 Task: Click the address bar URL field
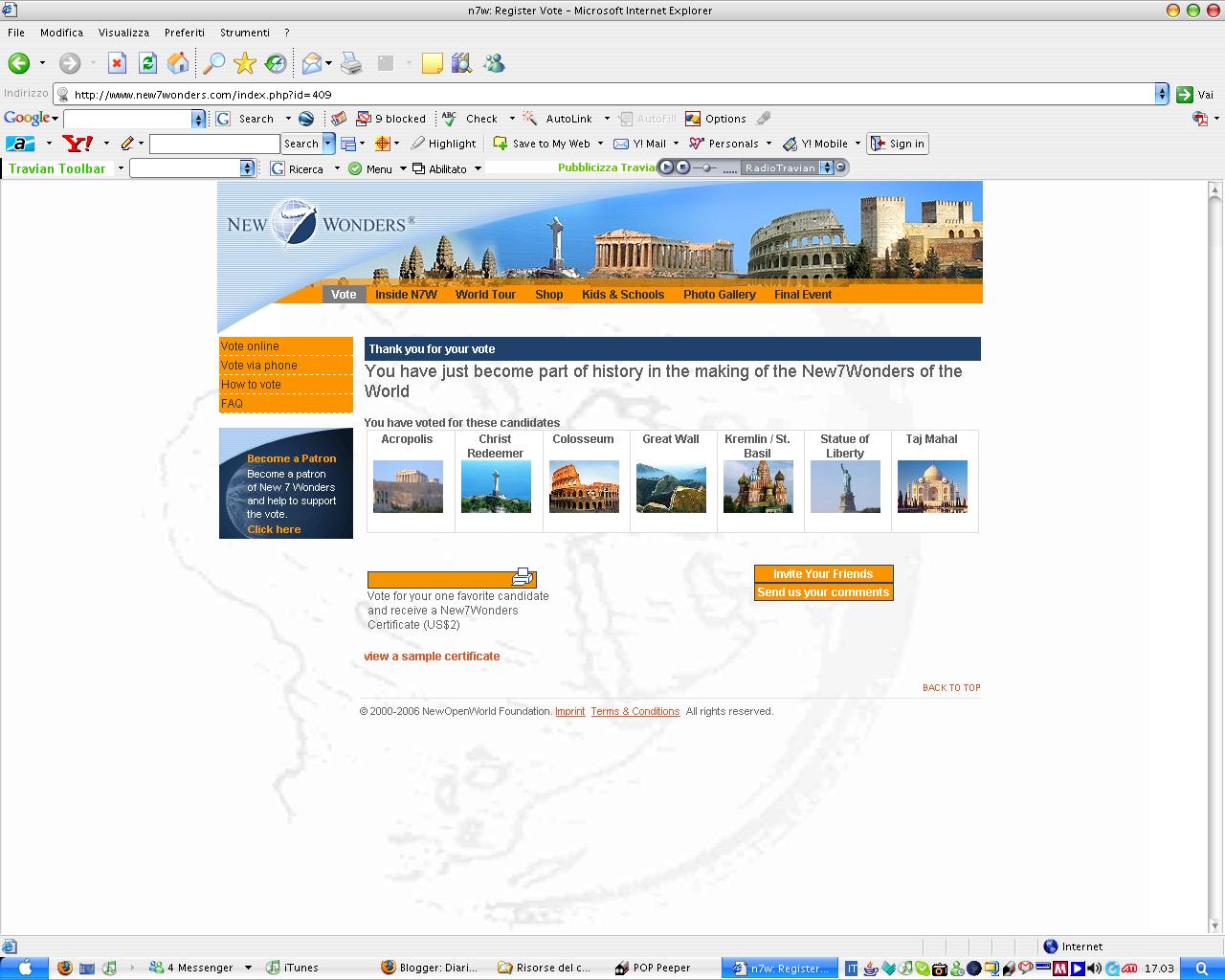[606, 94]
